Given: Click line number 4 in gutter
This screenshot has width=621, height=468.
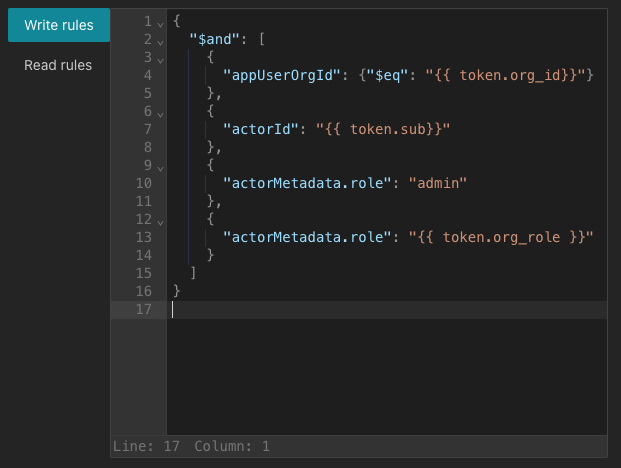Looking at the screenshot, I should pyautogui.click(x=148, y=75).
